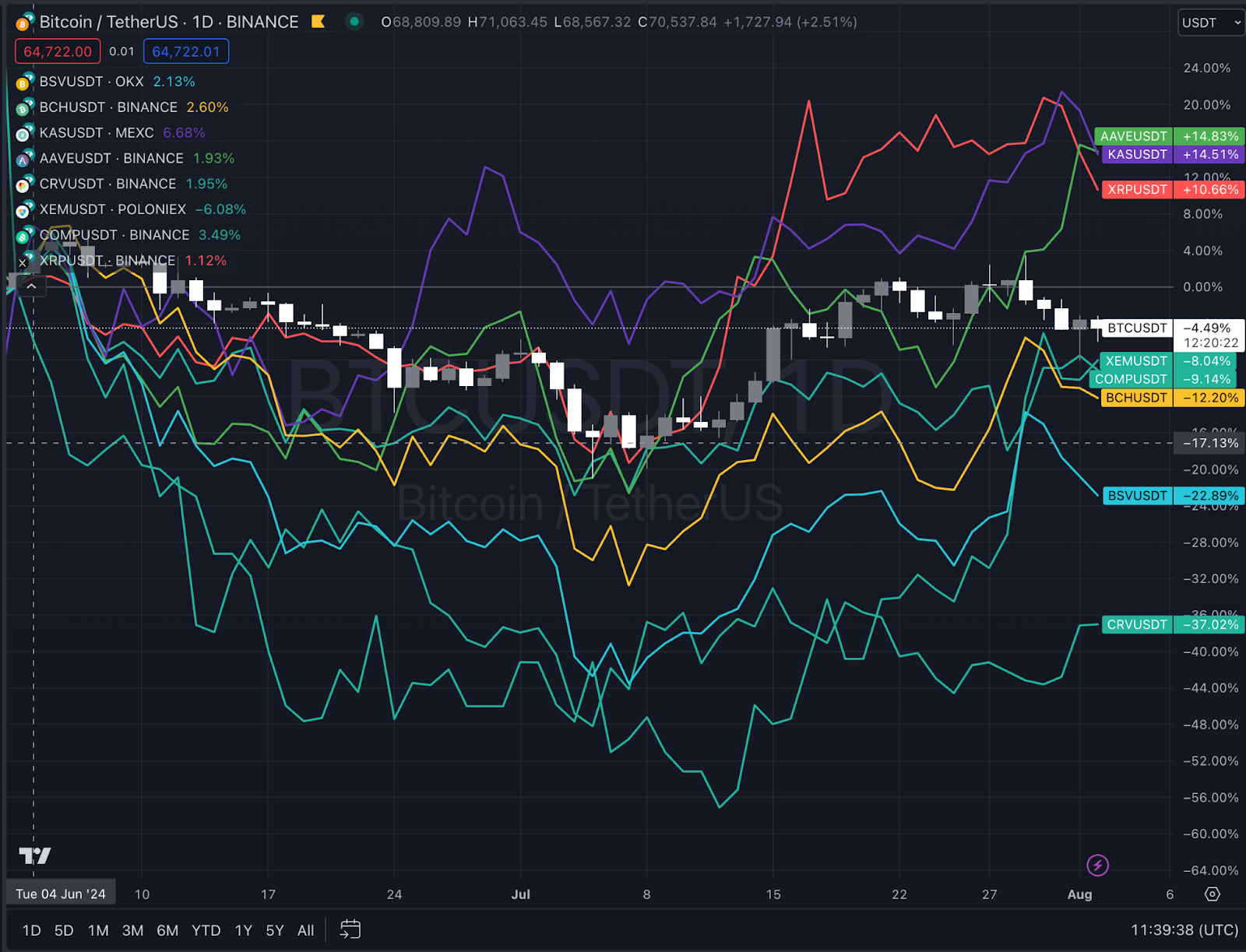
Task: Select CRVUSDT · BINANCE legend entry
Action: tap(107, 184)
